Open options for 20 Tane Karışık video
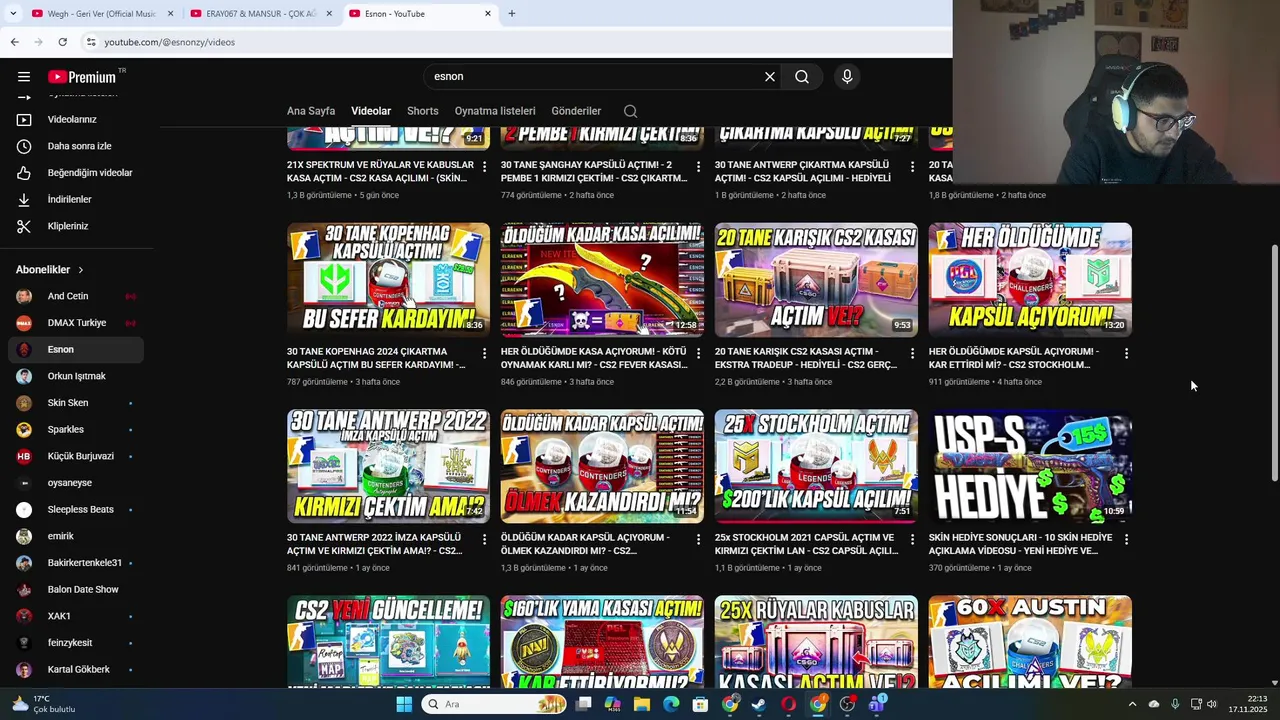 (x=912, y=353)
